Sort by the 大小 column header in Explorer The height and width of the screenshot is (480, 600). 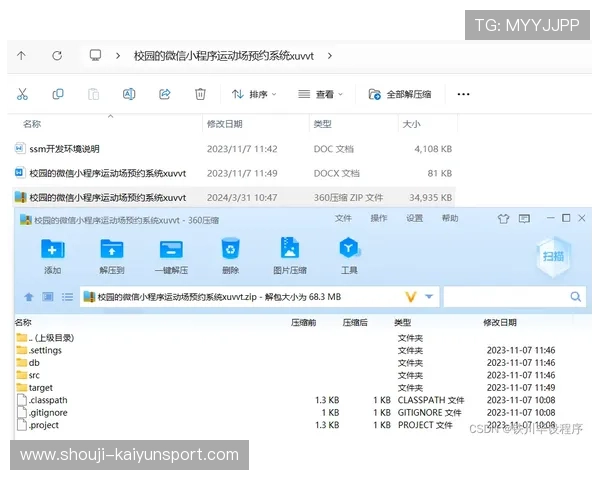[411, 124]
